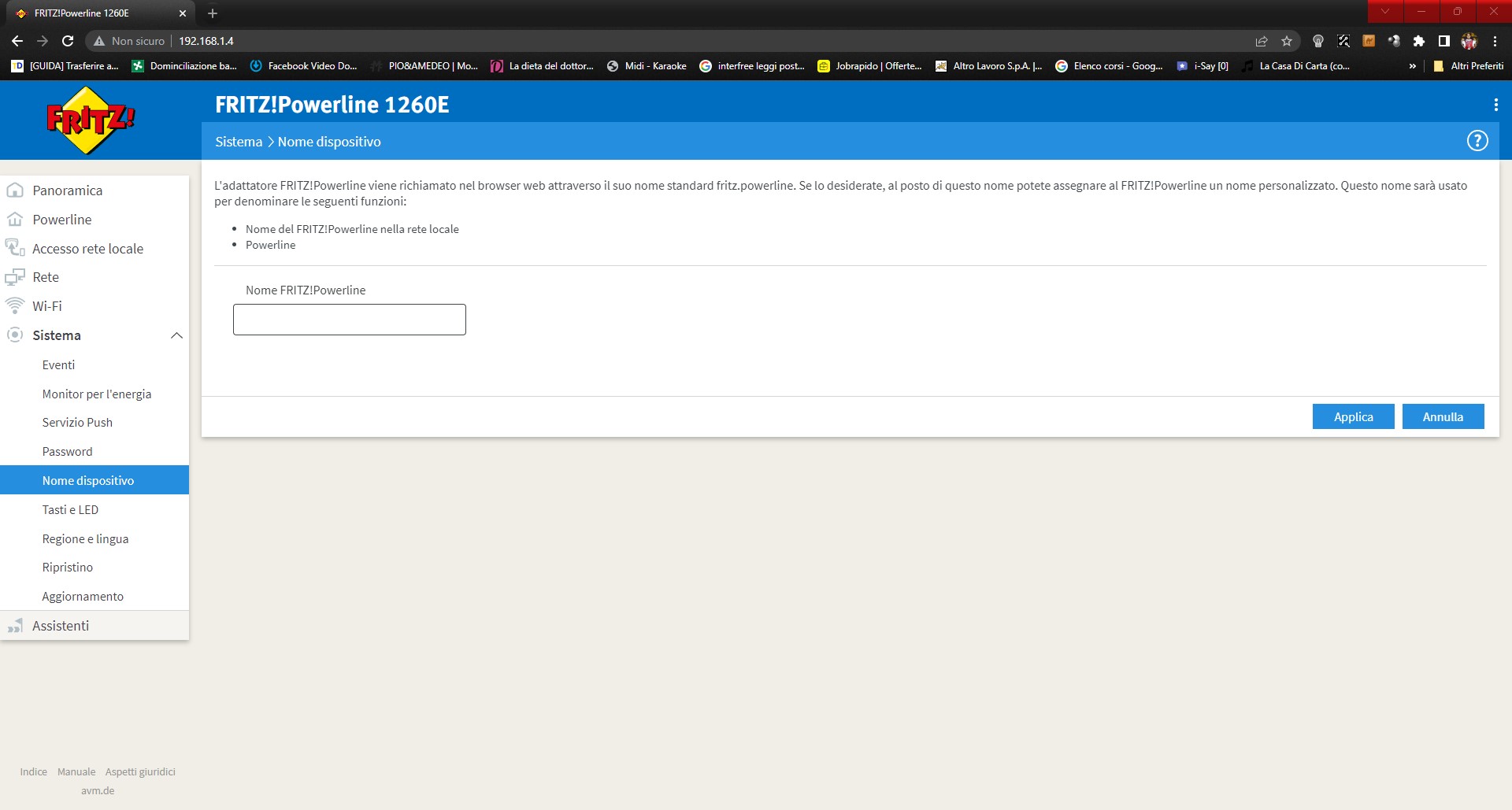Click the Rete network icon
The height and width of the screenshot is (810, 1512).
point(15,277)
